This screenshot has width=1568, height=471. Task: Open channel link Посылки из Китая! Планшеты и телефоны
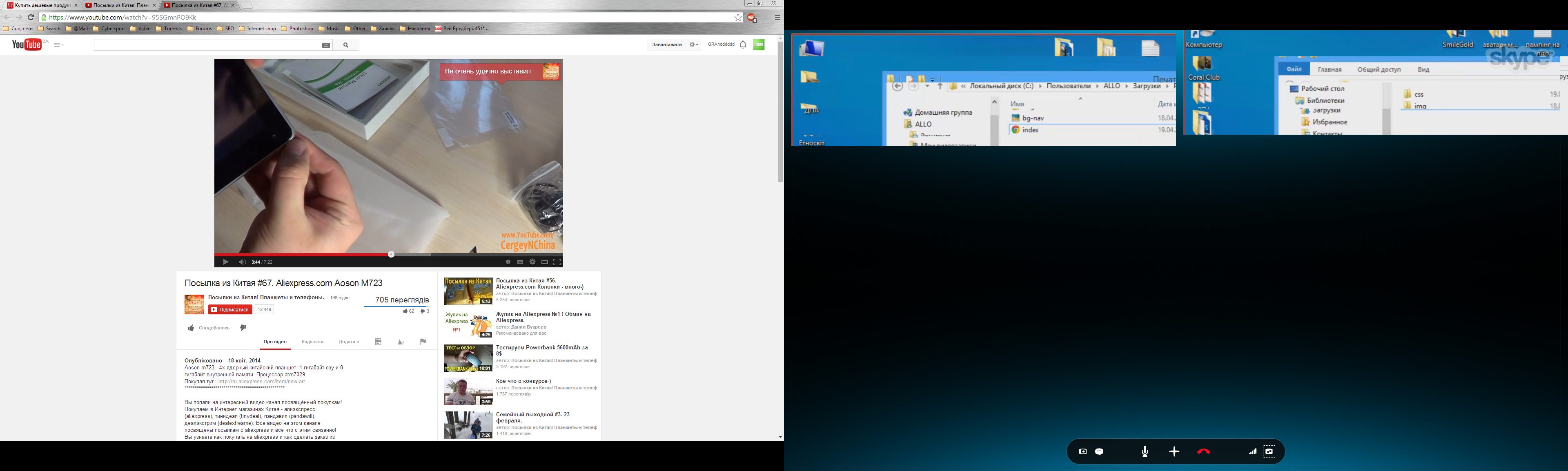coord(266,298)
